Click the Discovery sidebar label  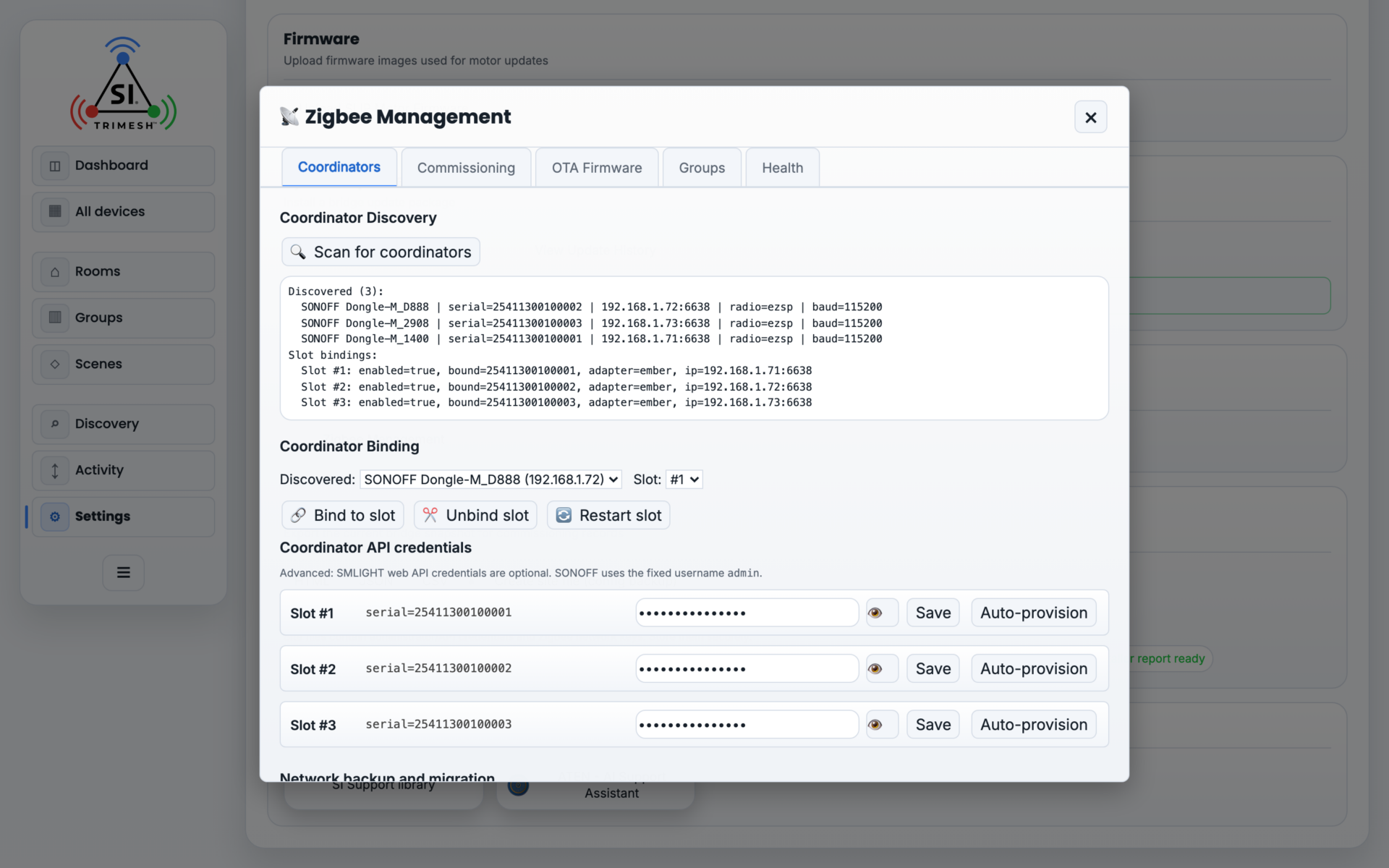[x=107, y=424]
